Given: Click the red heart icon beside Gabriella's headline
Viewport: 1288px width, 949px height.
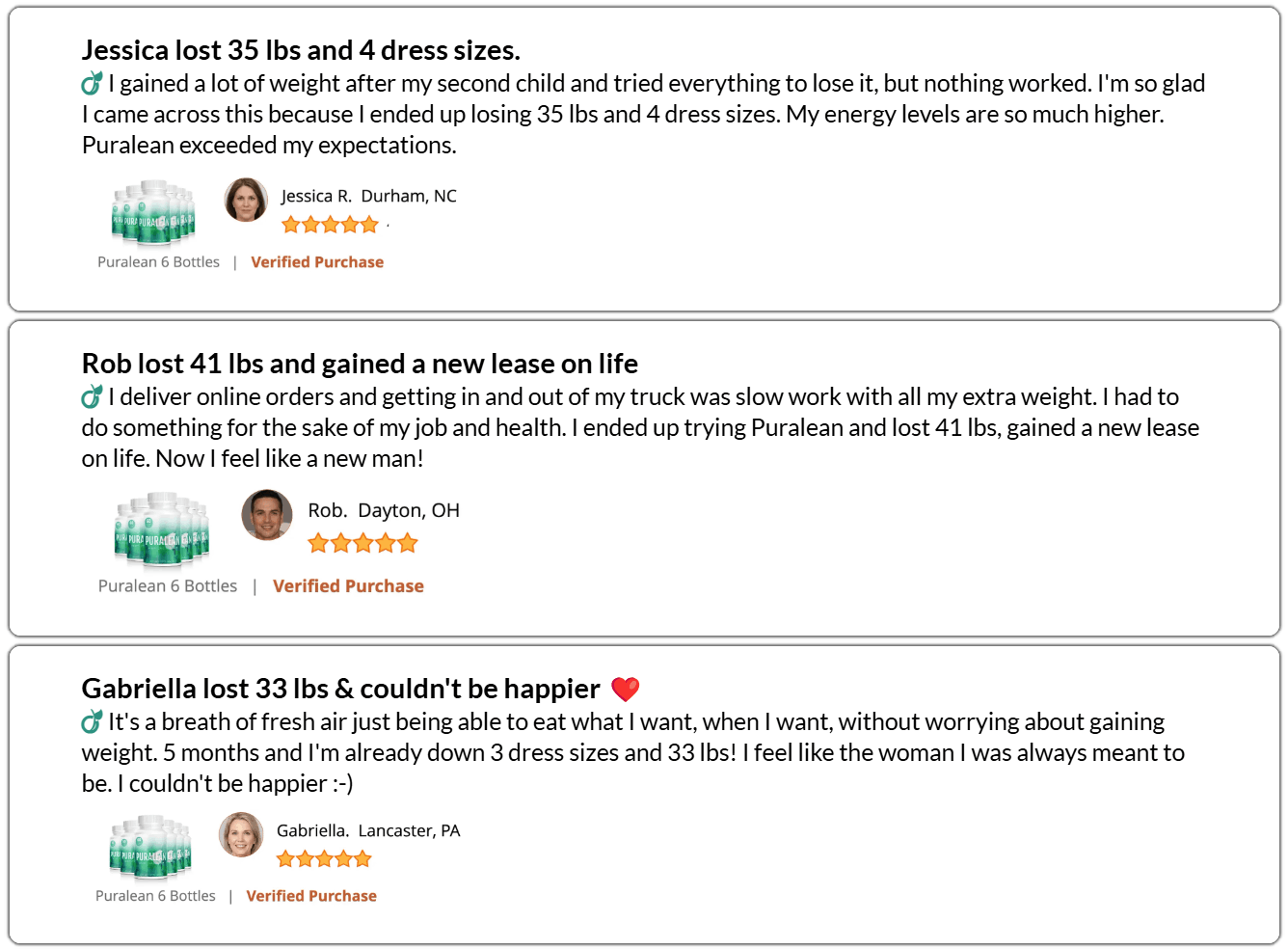Looking at the screenshot, I should click(626, 689).
